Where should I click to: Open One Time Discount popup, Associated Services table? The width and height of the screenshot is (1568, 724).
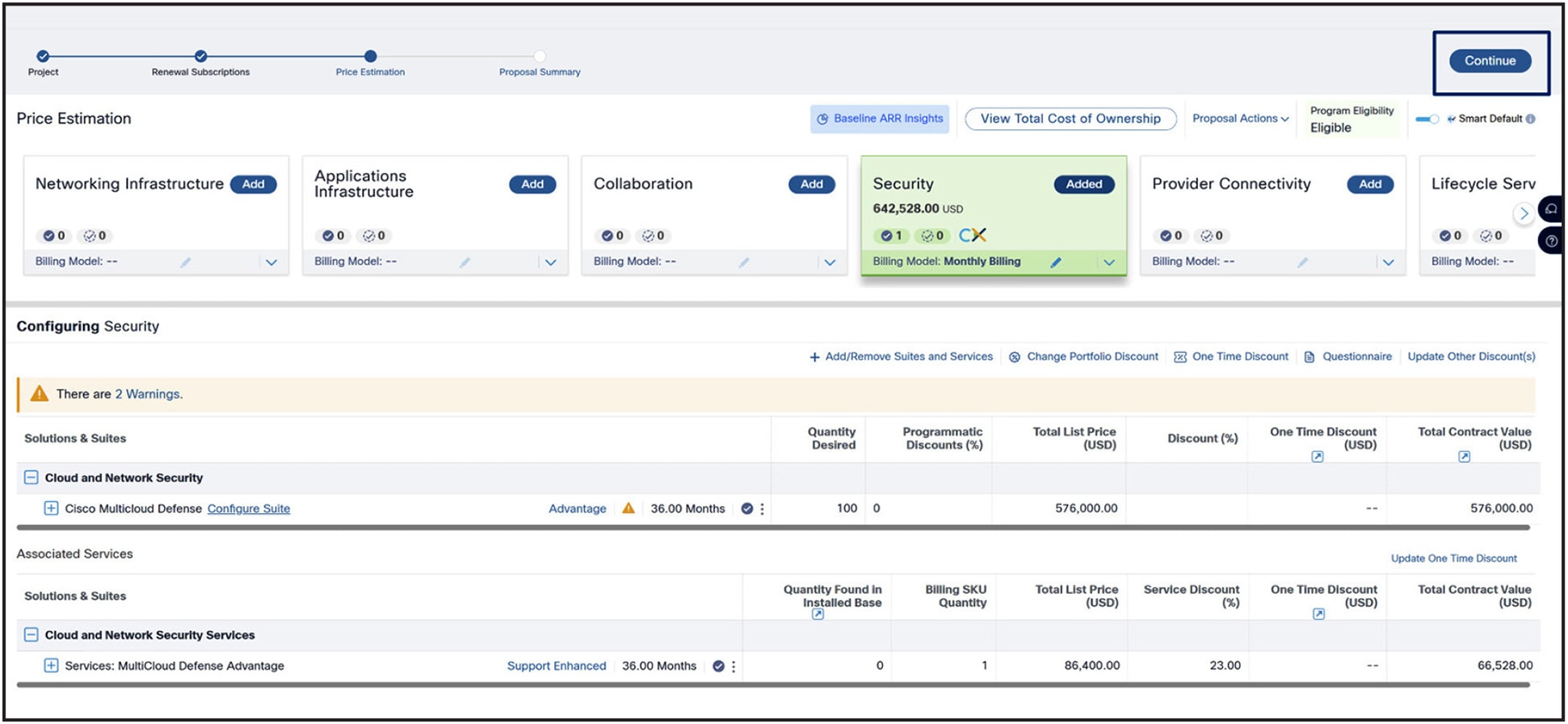point(1318,614)
